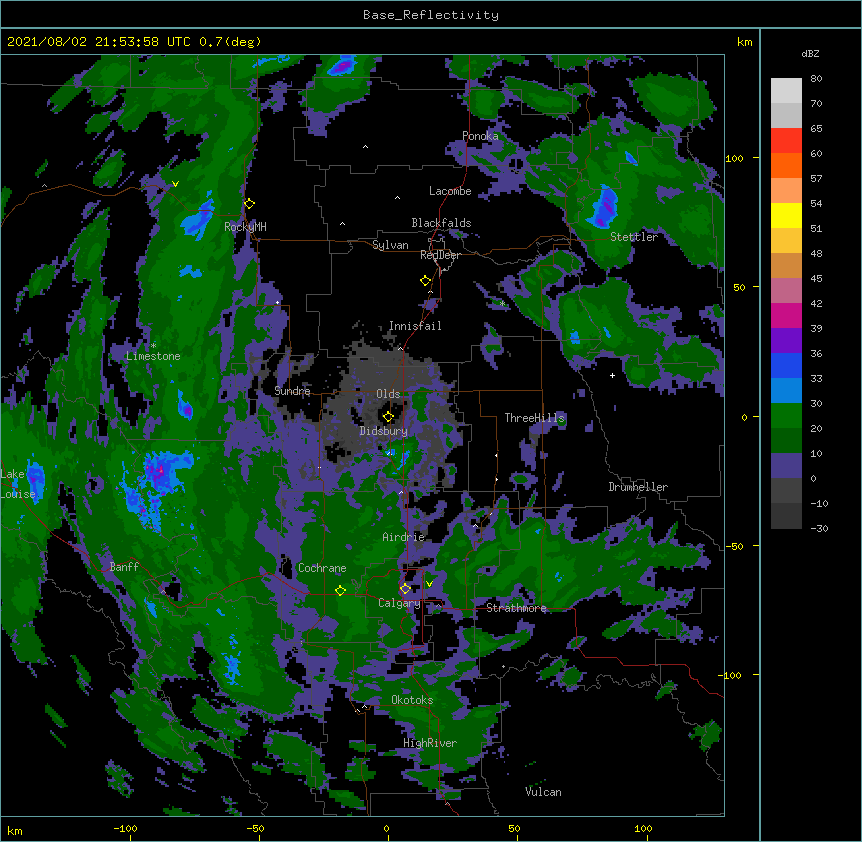Image resolution: width=862 pixels, height=842 pixels.
Task: Select the Vulcan town label
Action: pyautogui.click(x=543, y=792)
